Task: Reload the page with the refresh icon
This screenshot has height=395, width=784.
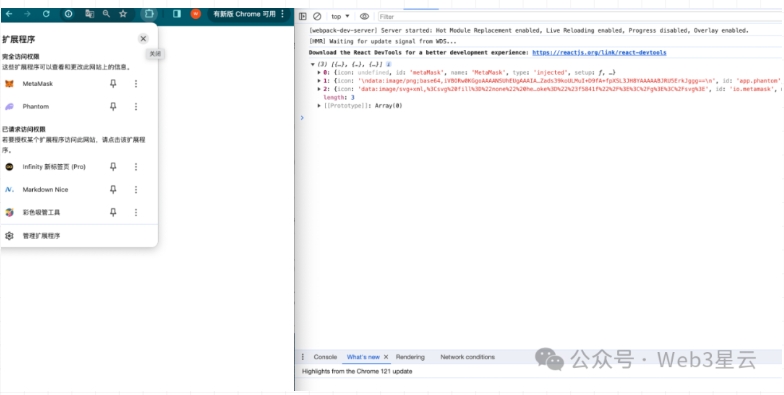Action: pos(46,14)
